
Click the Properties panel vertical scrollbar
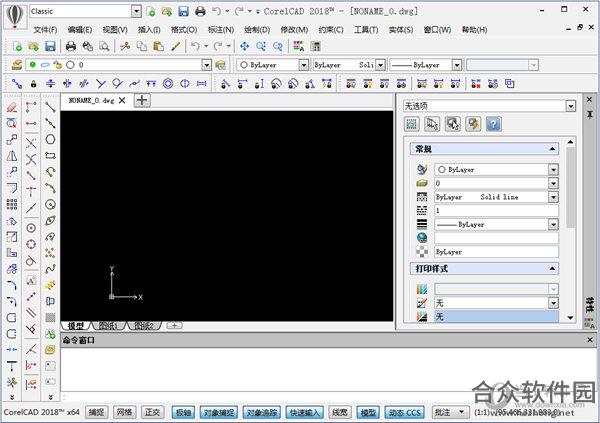570,188
